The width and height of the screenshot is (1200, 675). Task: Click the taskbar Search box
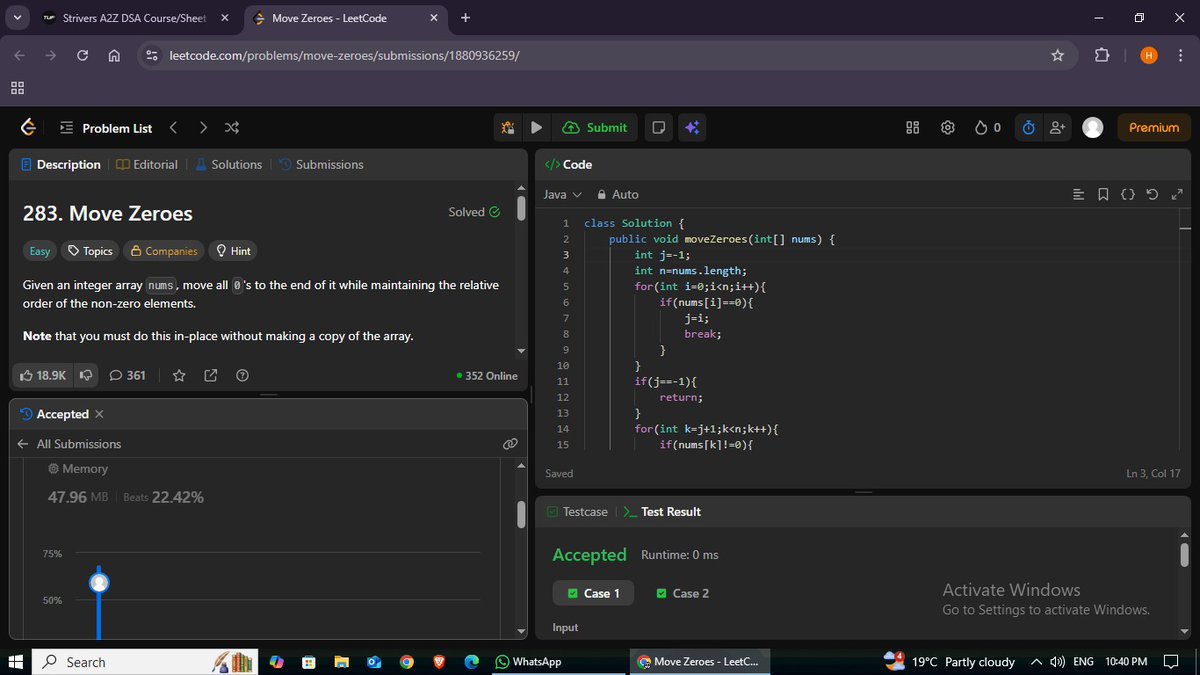point(145,662)
